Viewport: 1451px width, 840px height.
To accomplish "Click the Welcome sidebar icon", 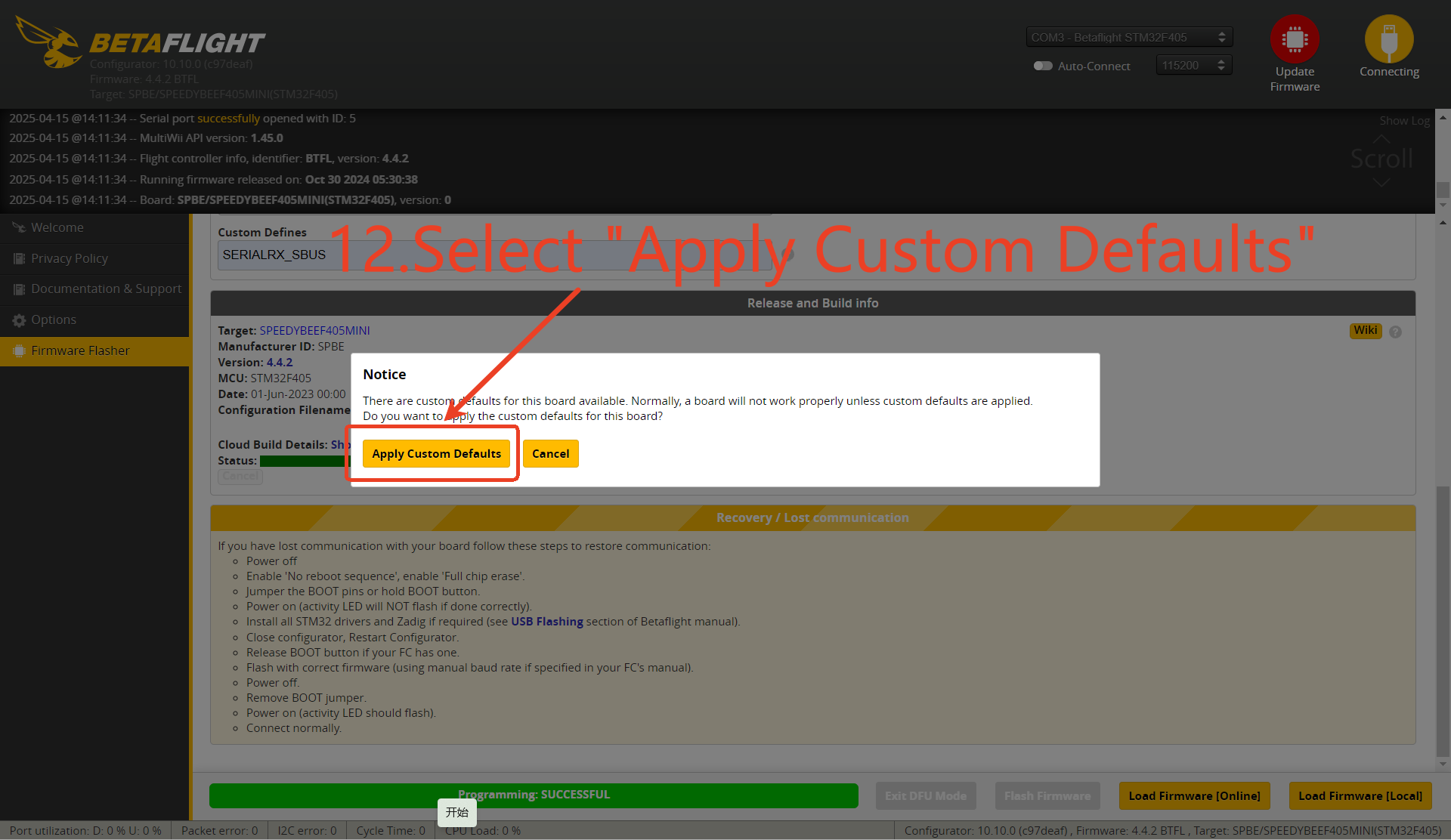I will point(19,227).
